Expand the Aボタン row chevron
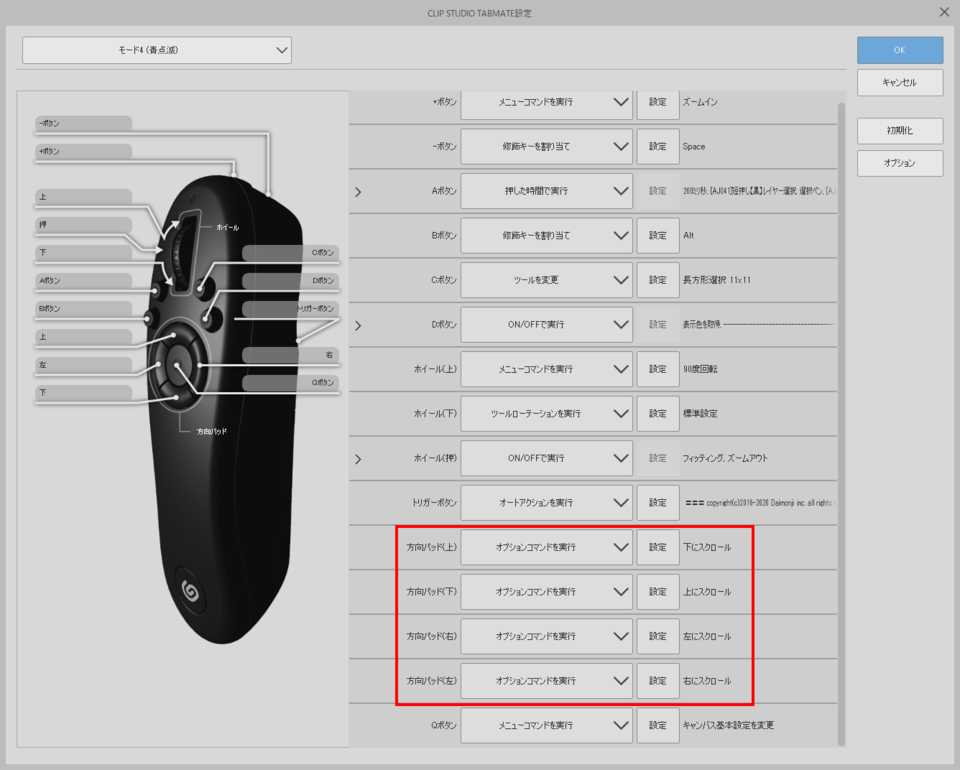The image size is (960, 770). tap(358, 191)
